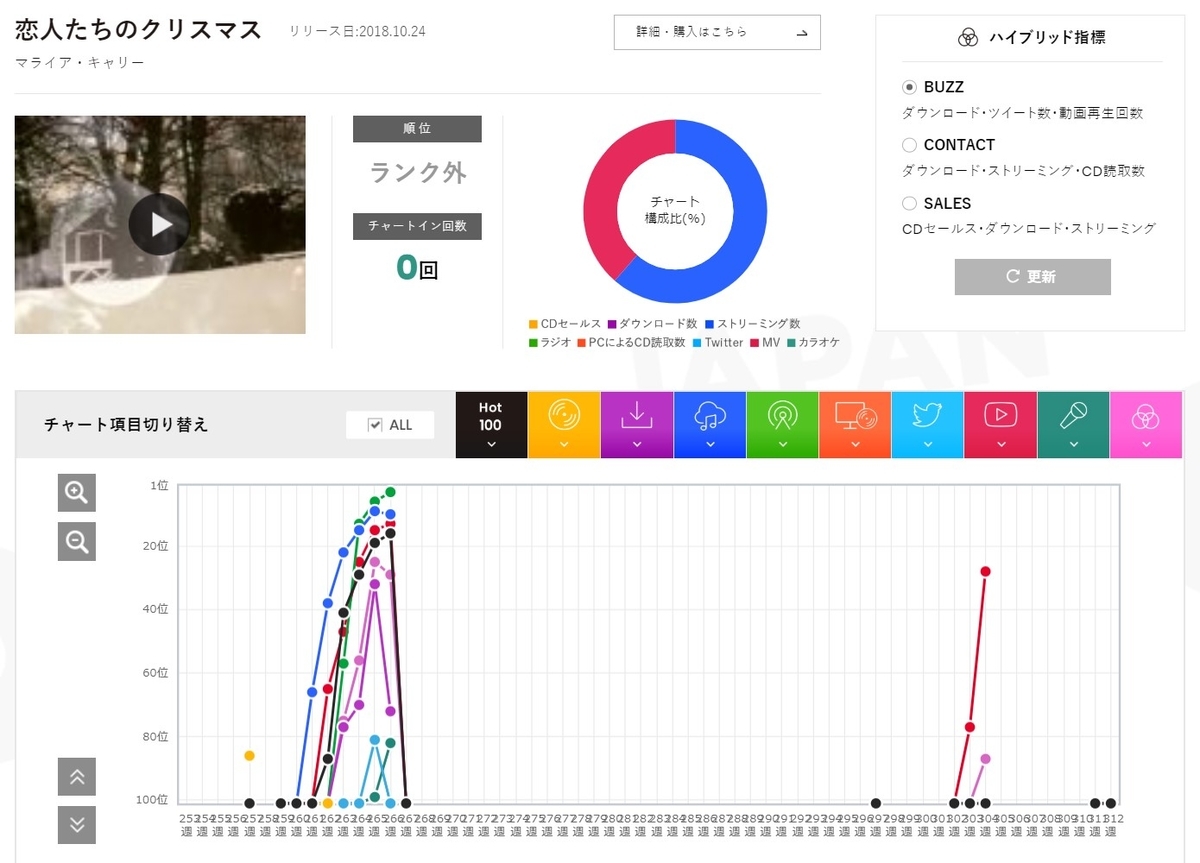Viewport: 1200px width, 863px height.
Task: Click the zoom-in magnifier on the chart
Action: click(x=76, y=492)
